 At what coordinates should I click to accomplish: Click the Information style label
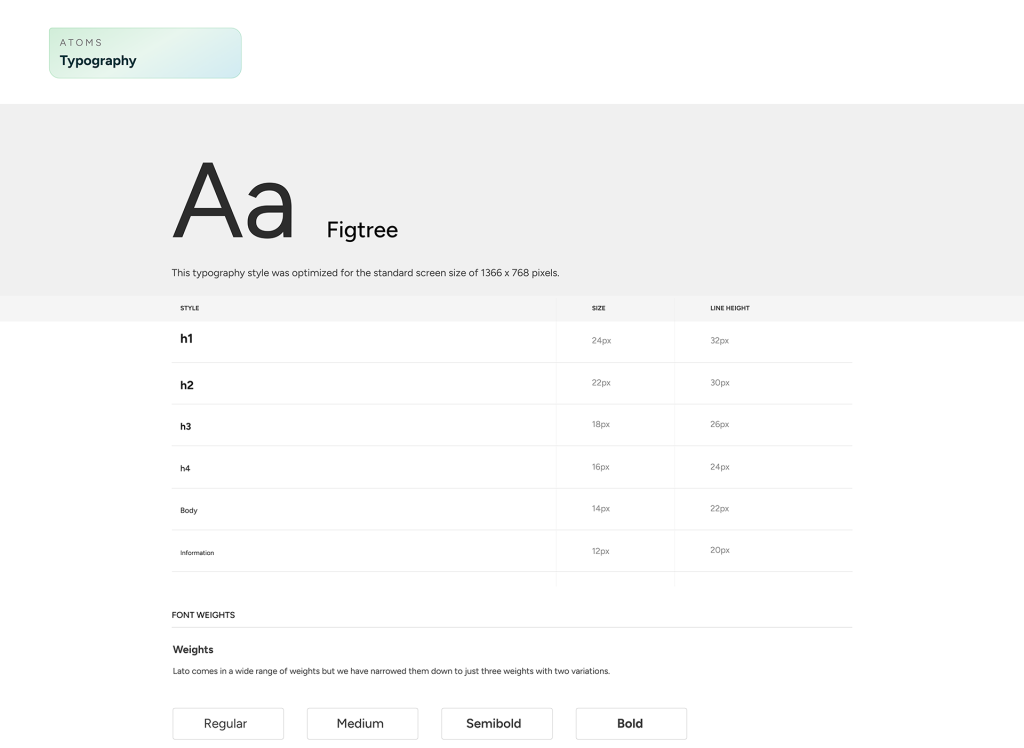tap(197, 552)
